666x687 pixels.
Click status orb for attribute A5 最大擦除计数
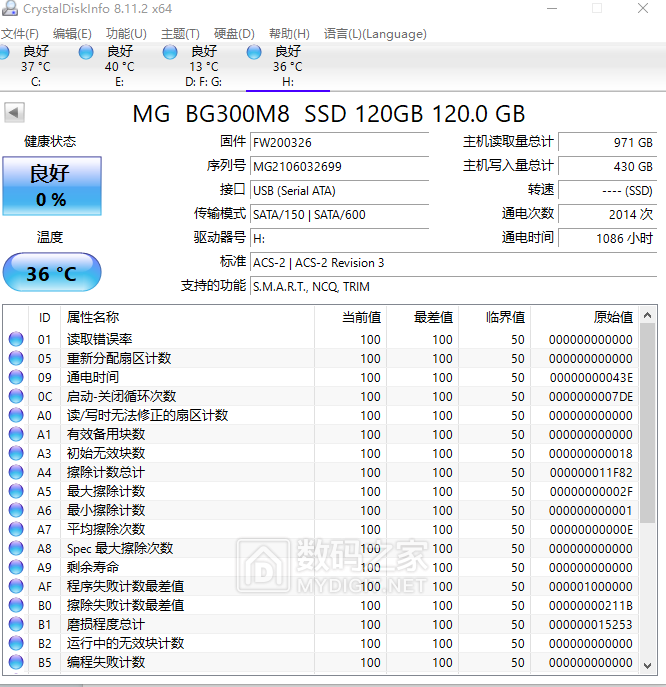(x=16, y=491)
